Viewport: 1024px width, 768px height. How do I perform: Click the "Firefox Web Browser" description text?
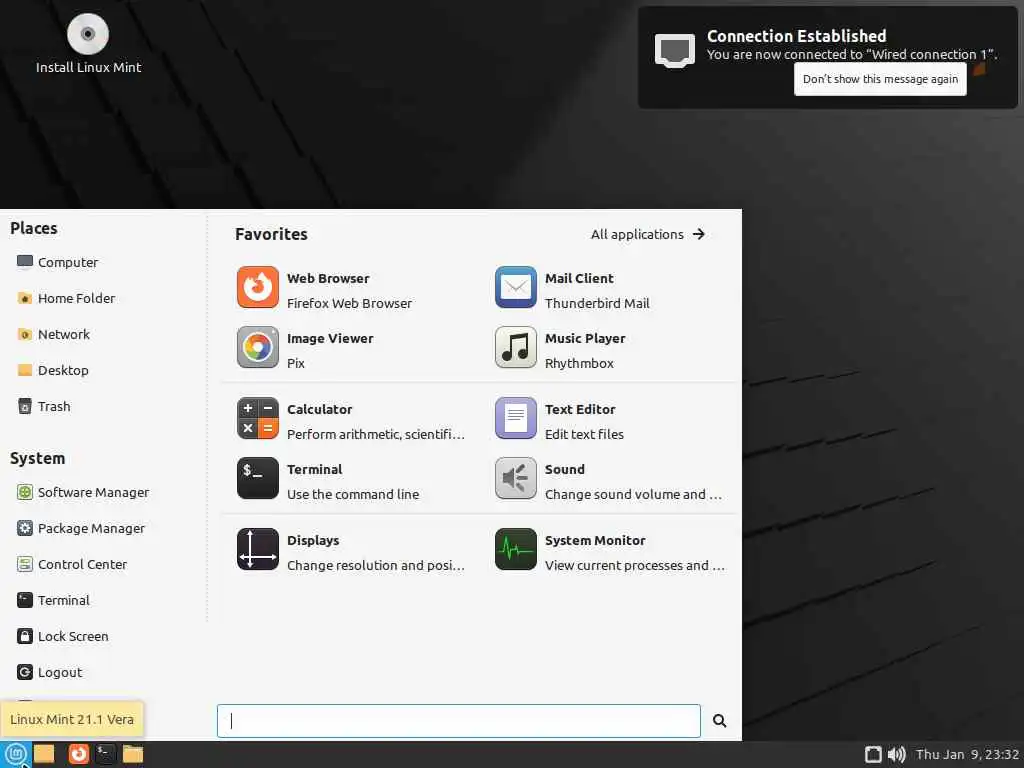click(349, 303)
